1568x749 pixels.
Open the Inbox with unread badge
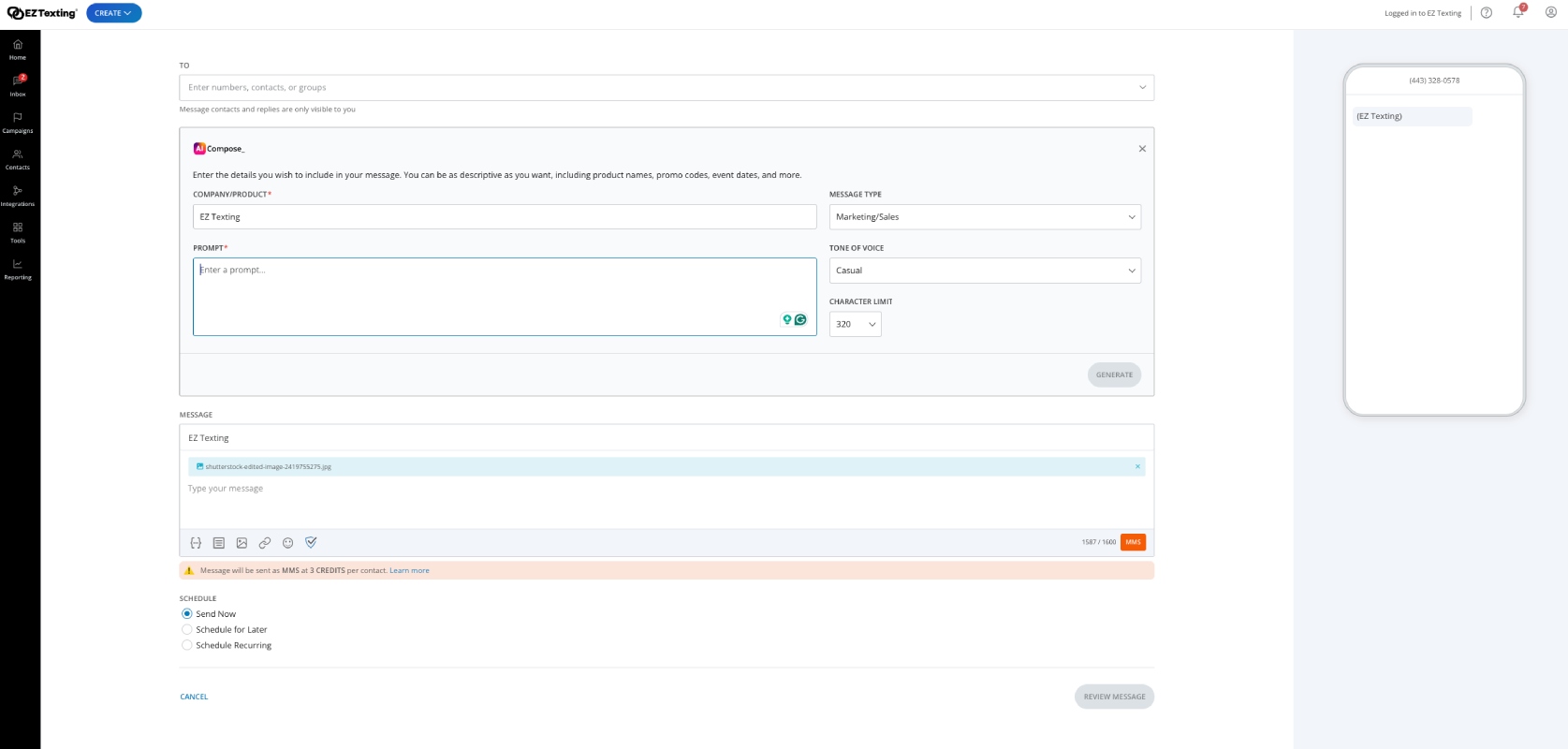[x=18, y=86]
